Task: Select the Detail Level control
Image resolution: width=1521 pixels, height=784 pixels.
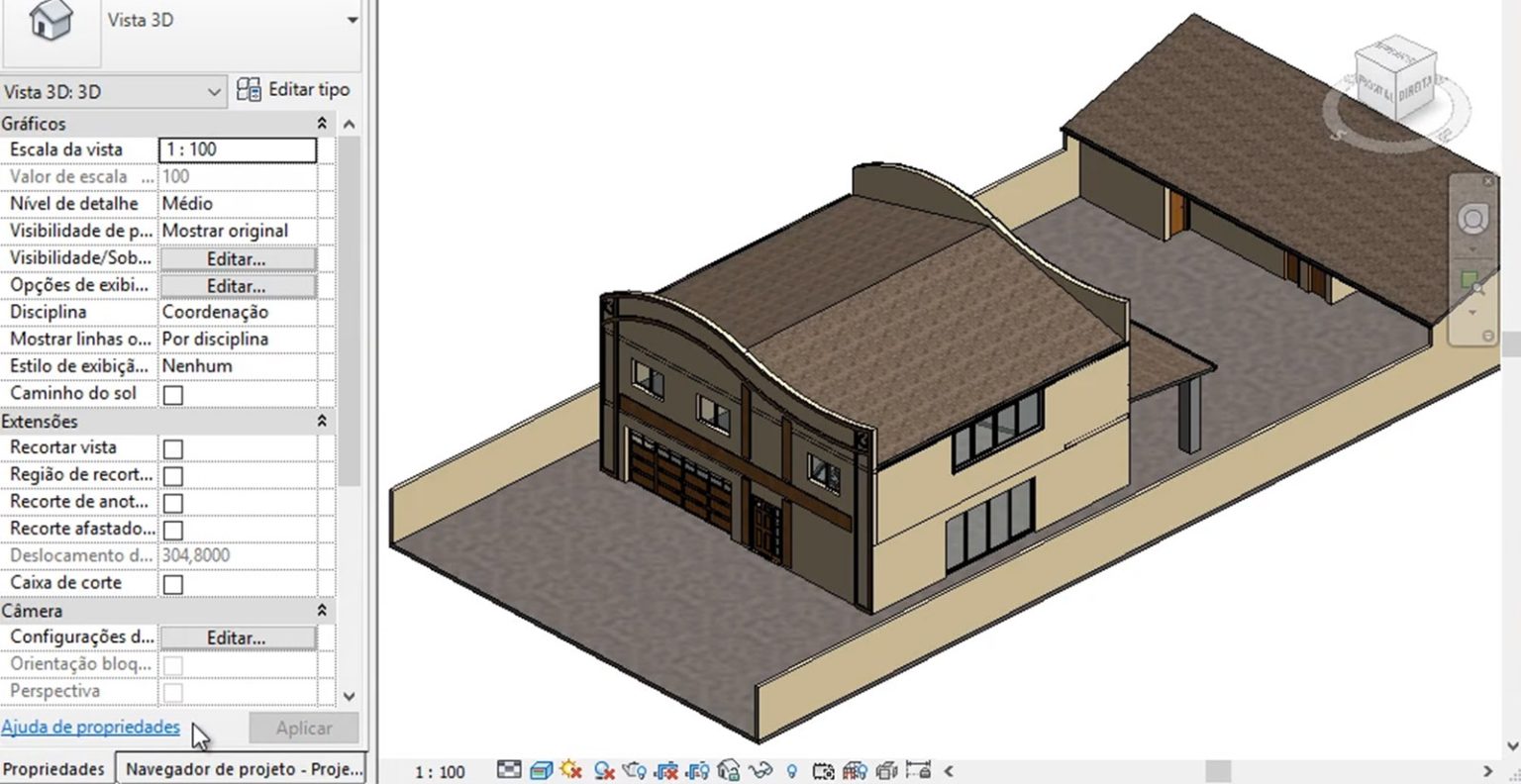Action: (x=510, y=770)
